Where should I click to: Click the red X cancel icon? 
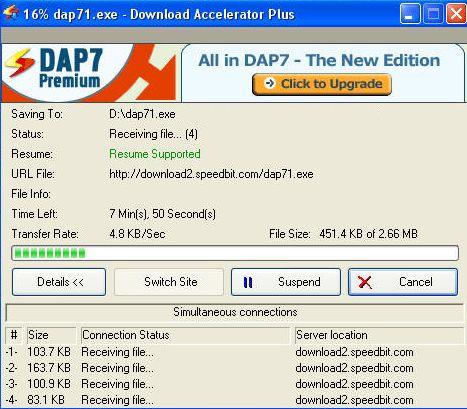(365, 282)
